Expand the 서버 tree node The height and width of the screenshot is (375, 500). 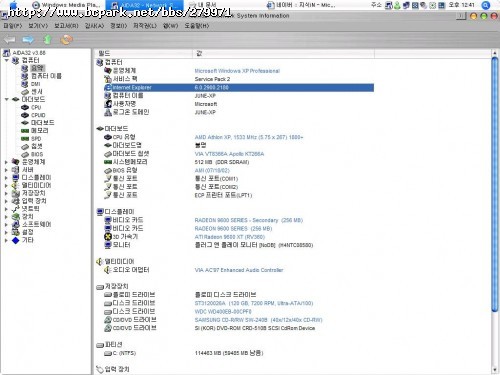[x=6, y=170]
